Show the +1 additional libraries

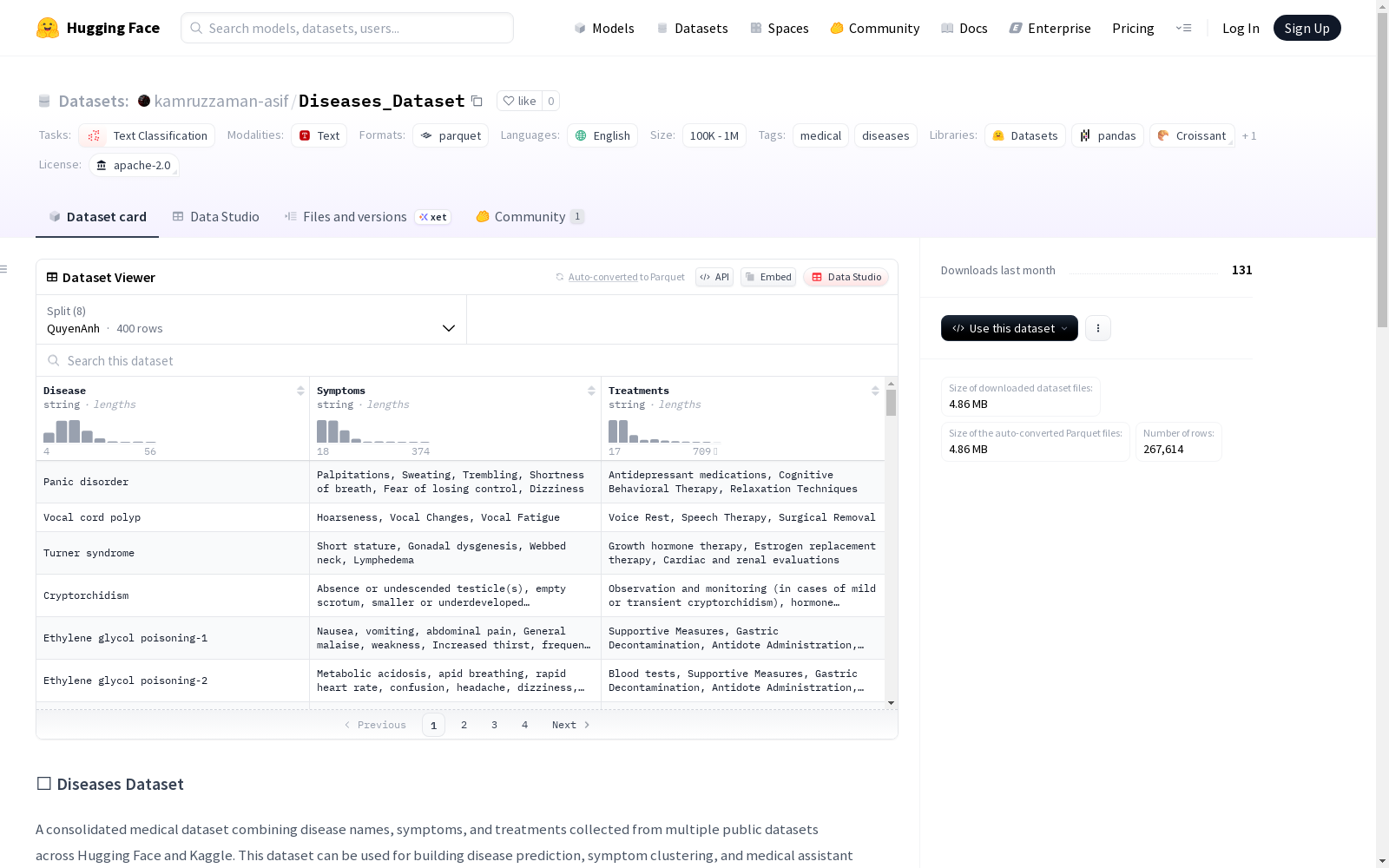coord(1249,135)
